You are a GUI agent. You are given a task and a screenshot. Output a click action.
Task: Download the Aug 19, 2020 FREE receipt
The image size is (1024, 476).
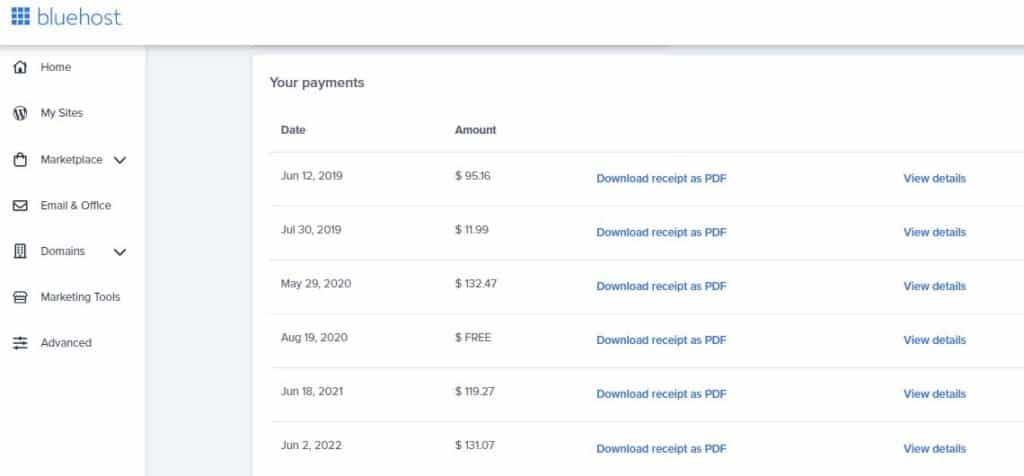661,340
